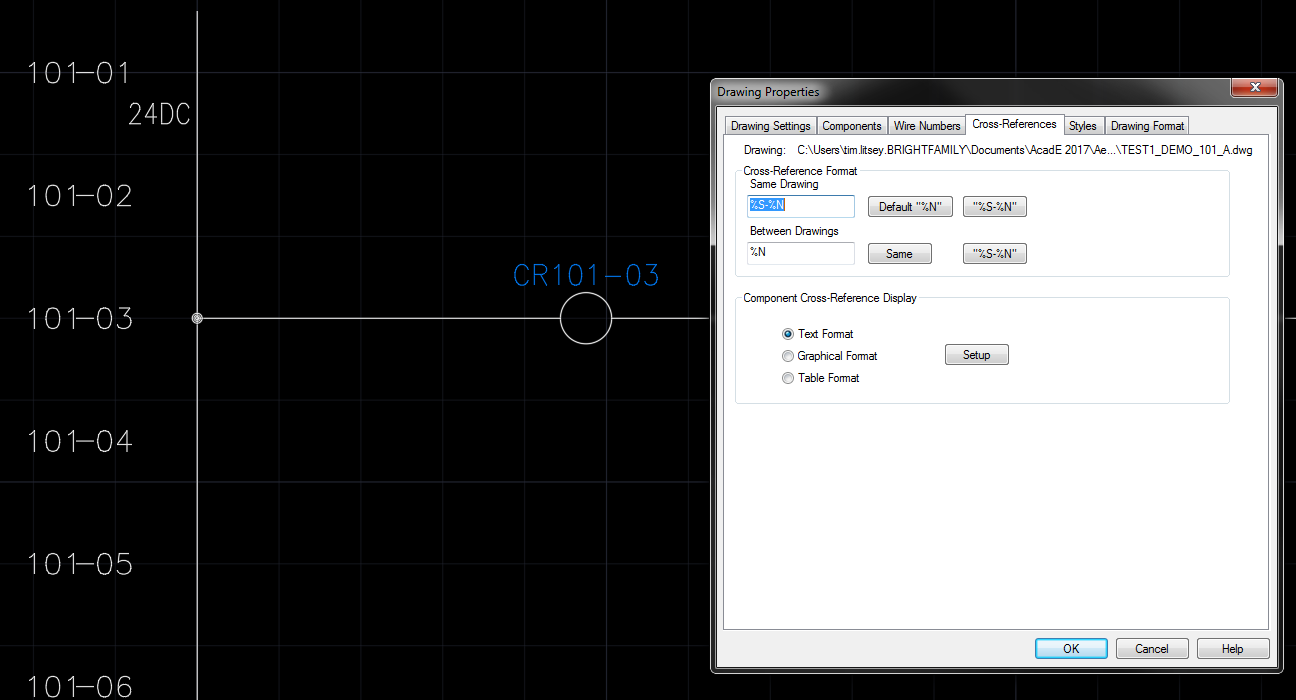Cancel the Drawing Properties dialog
The height and width of the screenshot is (700, 1296).
[1152, 648]
